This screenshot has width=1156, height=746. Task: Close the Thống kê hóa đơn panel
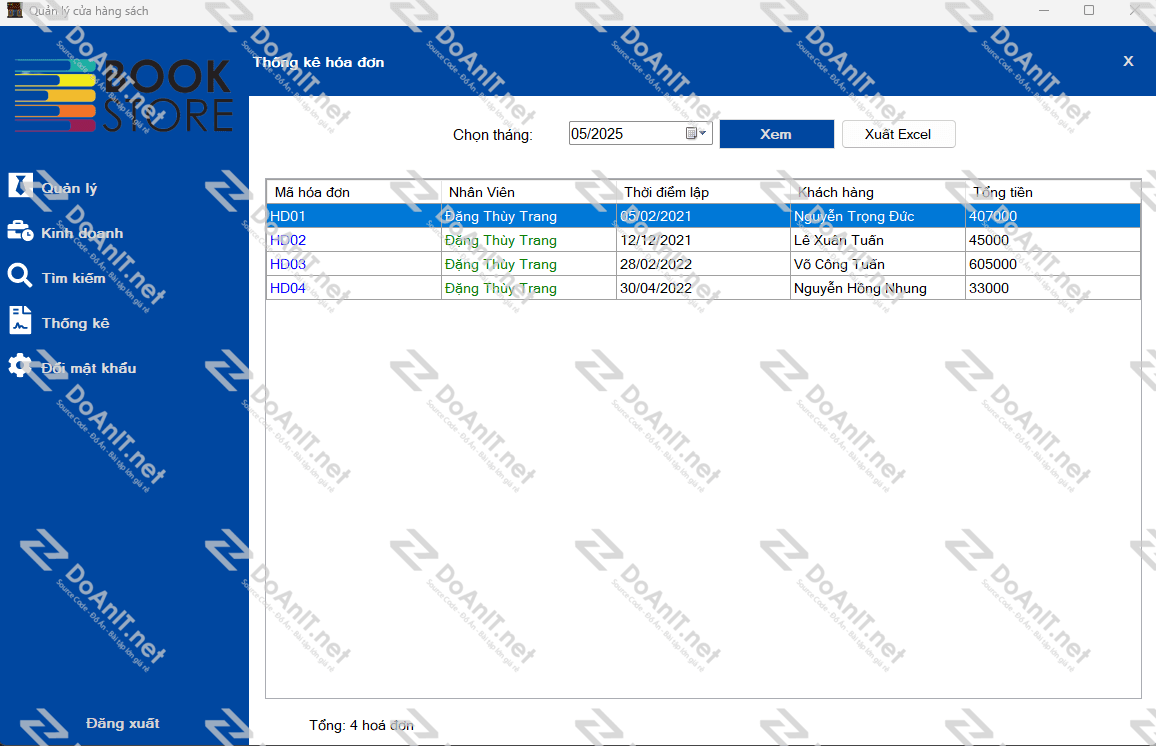coord(1128,61)
